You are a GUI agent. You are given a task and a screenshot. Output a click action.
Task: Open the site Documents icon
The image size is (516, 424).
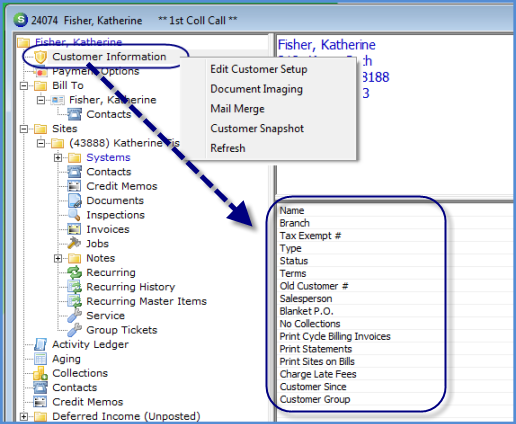[x=74, y=201]
